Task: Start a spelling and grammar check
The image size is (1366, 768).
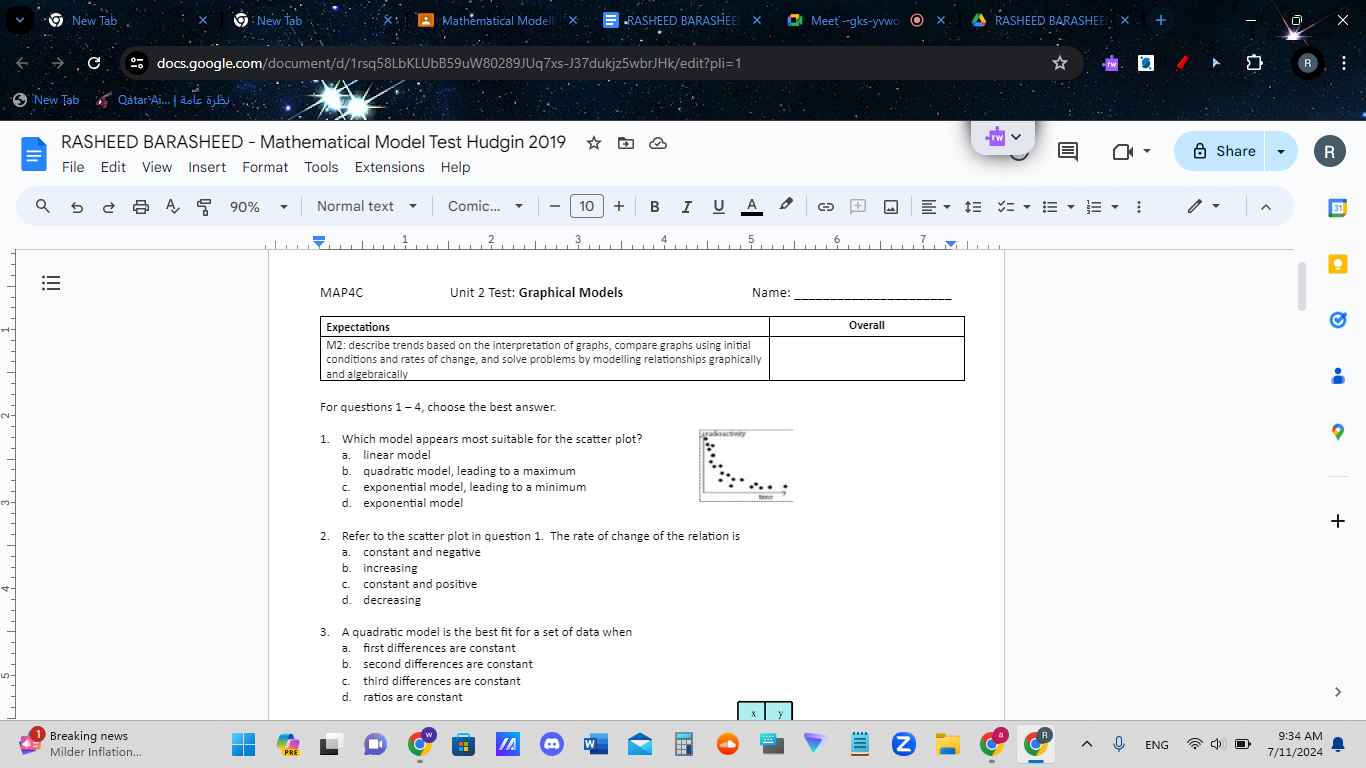Action: click(172, 206)
